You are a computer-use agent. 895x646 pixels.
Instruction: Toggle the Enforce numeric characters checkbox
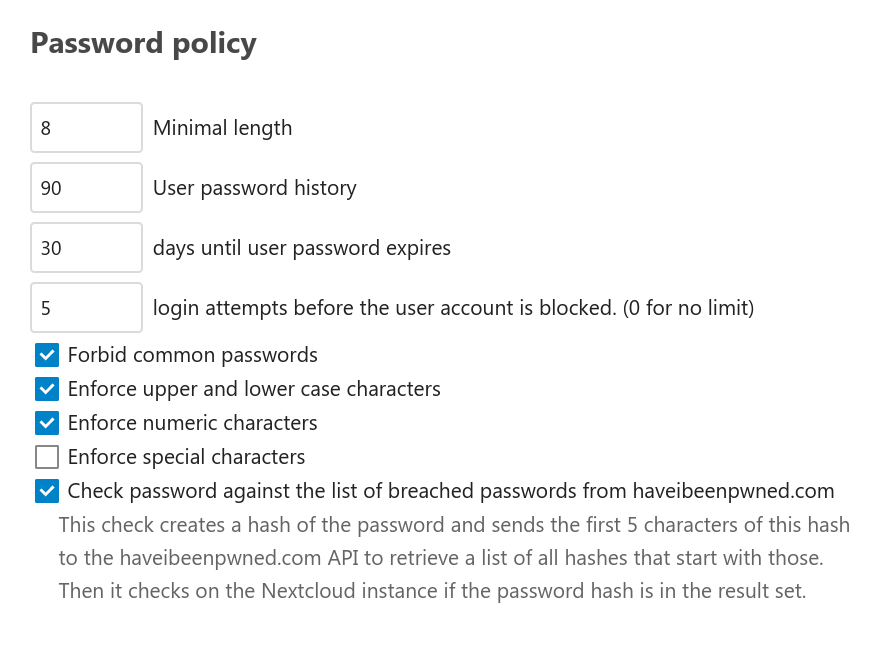(x=47, y=423)
